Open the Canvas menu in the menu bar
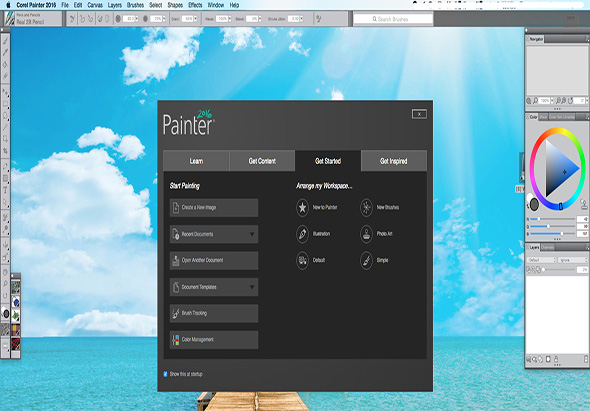 click(94, 5)
